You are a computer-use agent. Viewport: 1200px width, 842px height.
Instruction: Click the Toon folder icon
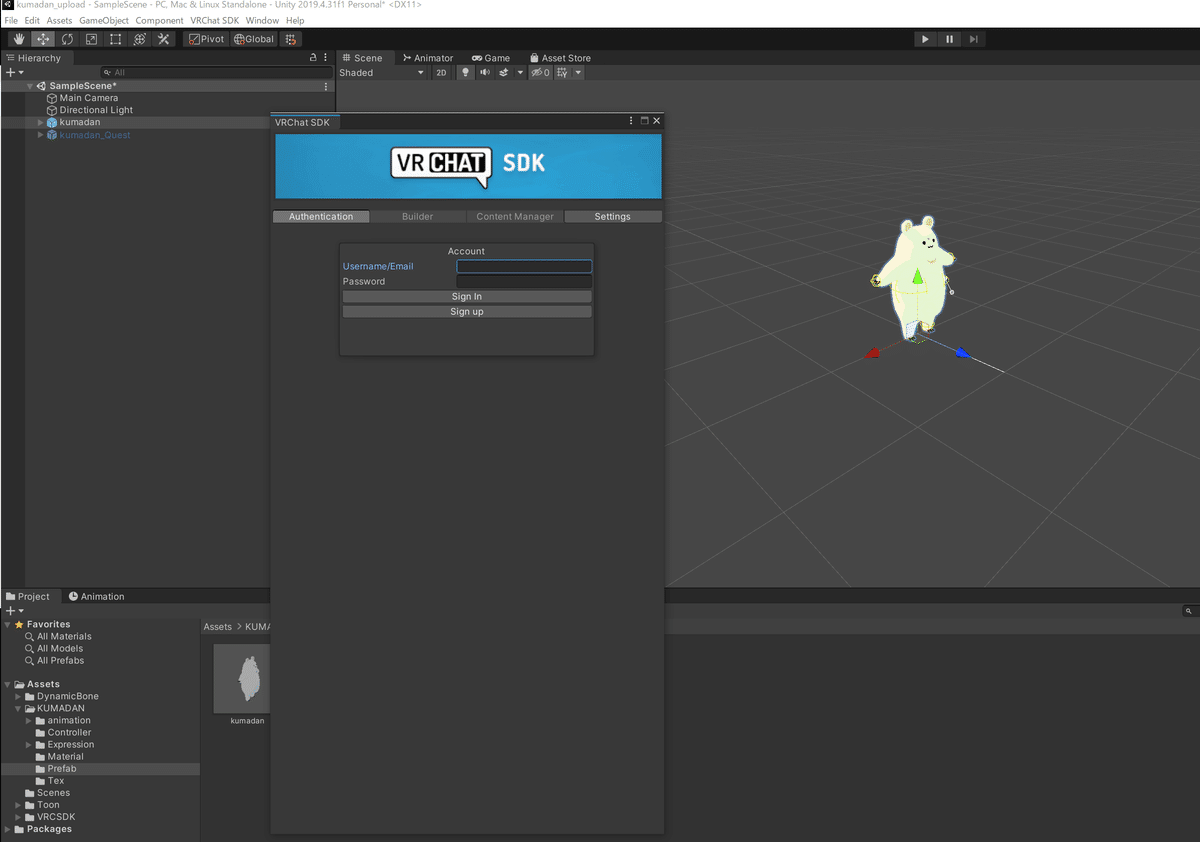coord(30,805)
